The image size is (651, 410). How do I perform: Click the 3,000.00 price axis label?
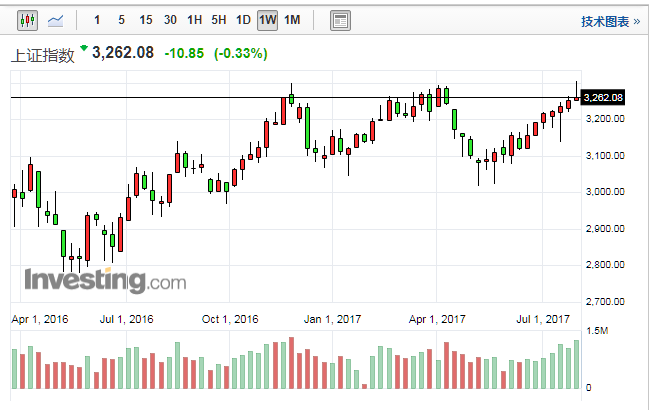605,192
